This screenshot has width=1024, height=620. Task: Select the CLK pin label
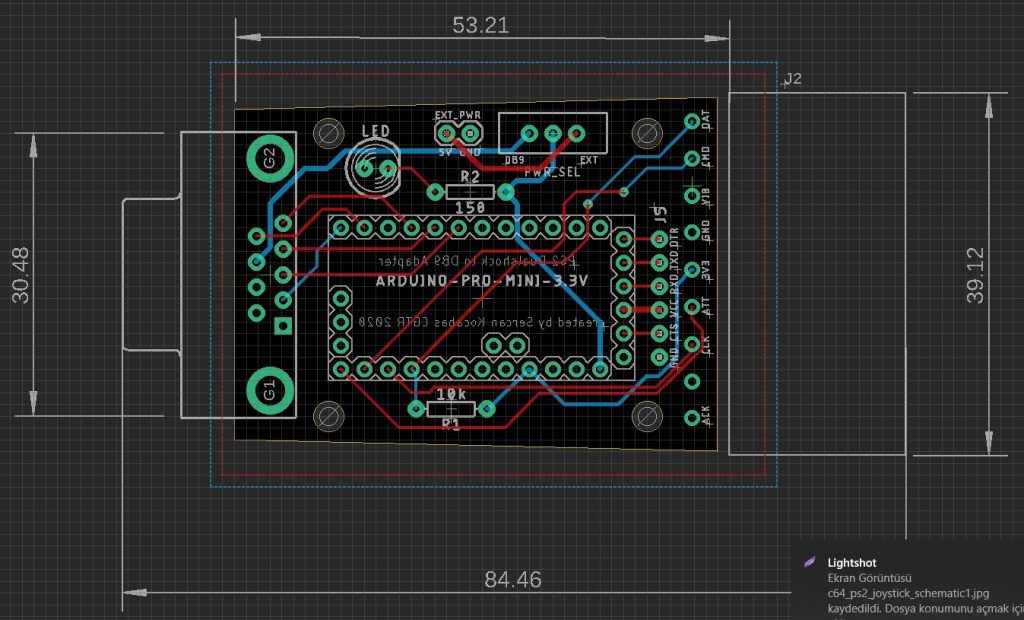(x=706, y=344)
